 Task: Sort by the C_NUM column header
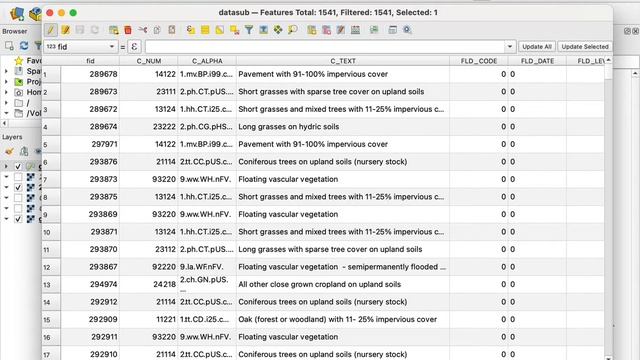pyautogui.click(x=149, y=61)
